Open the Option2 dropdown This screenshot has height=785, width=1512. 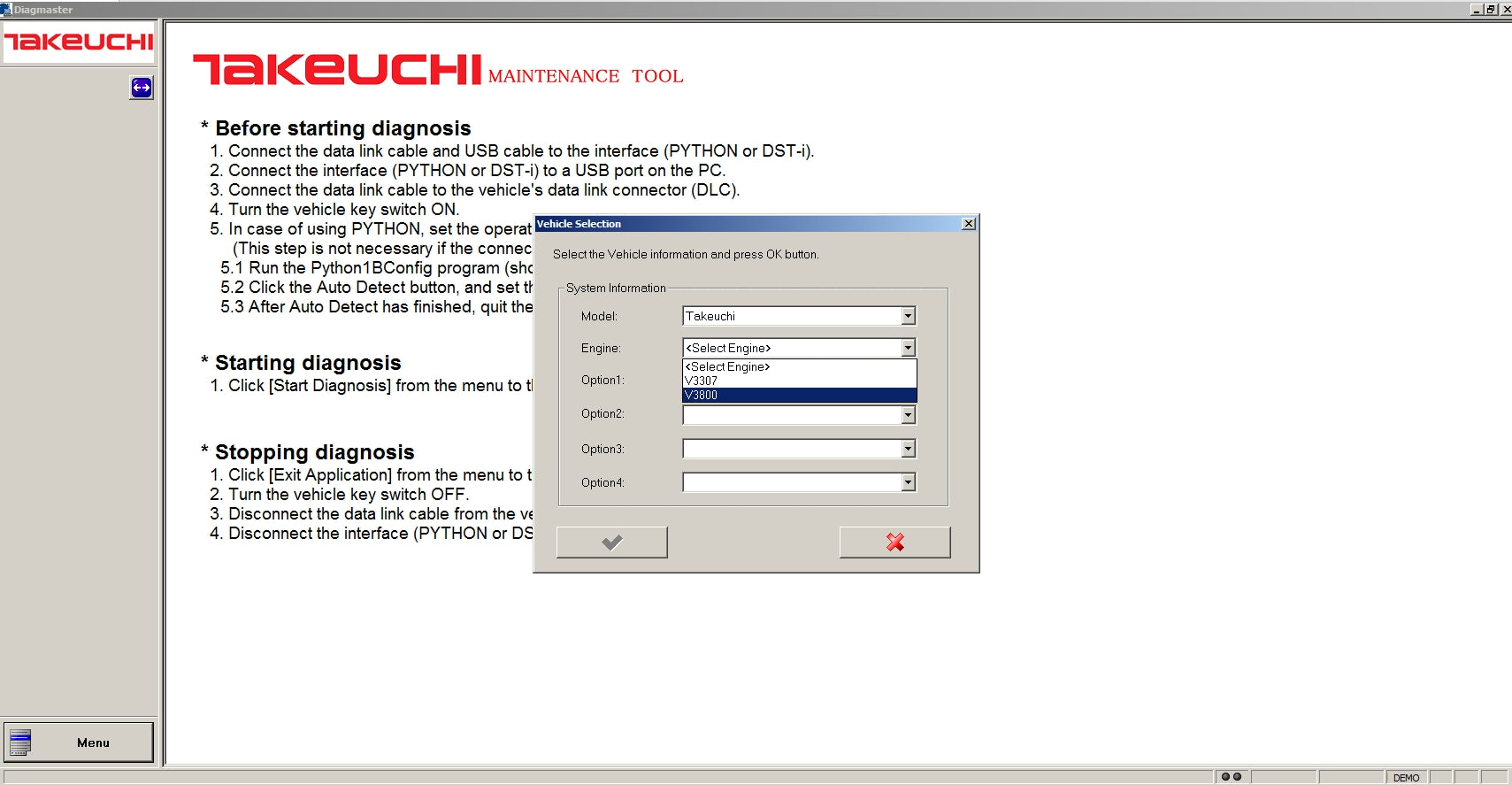click(908, 415)
